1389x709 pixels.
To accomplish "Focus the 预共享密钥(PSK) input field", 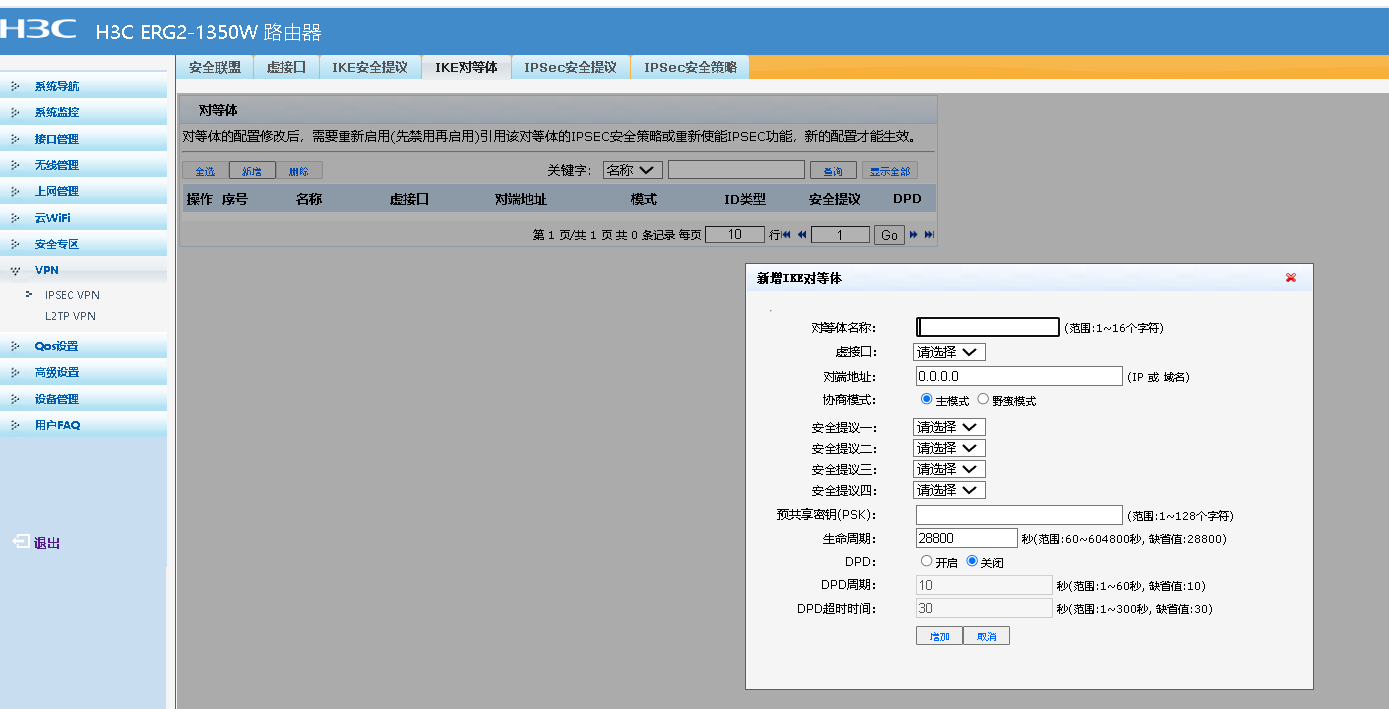I will point(1019,515).
